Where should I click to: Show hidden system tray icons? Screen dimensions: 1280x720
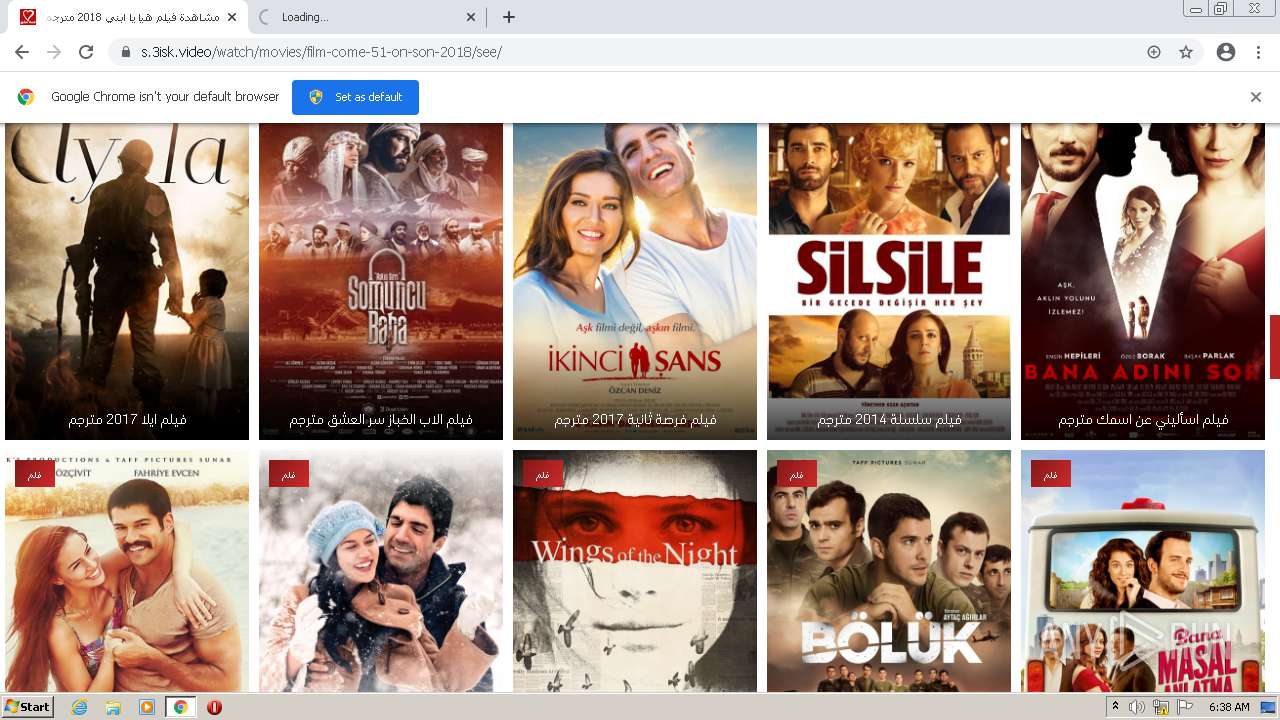(1116, 707)
